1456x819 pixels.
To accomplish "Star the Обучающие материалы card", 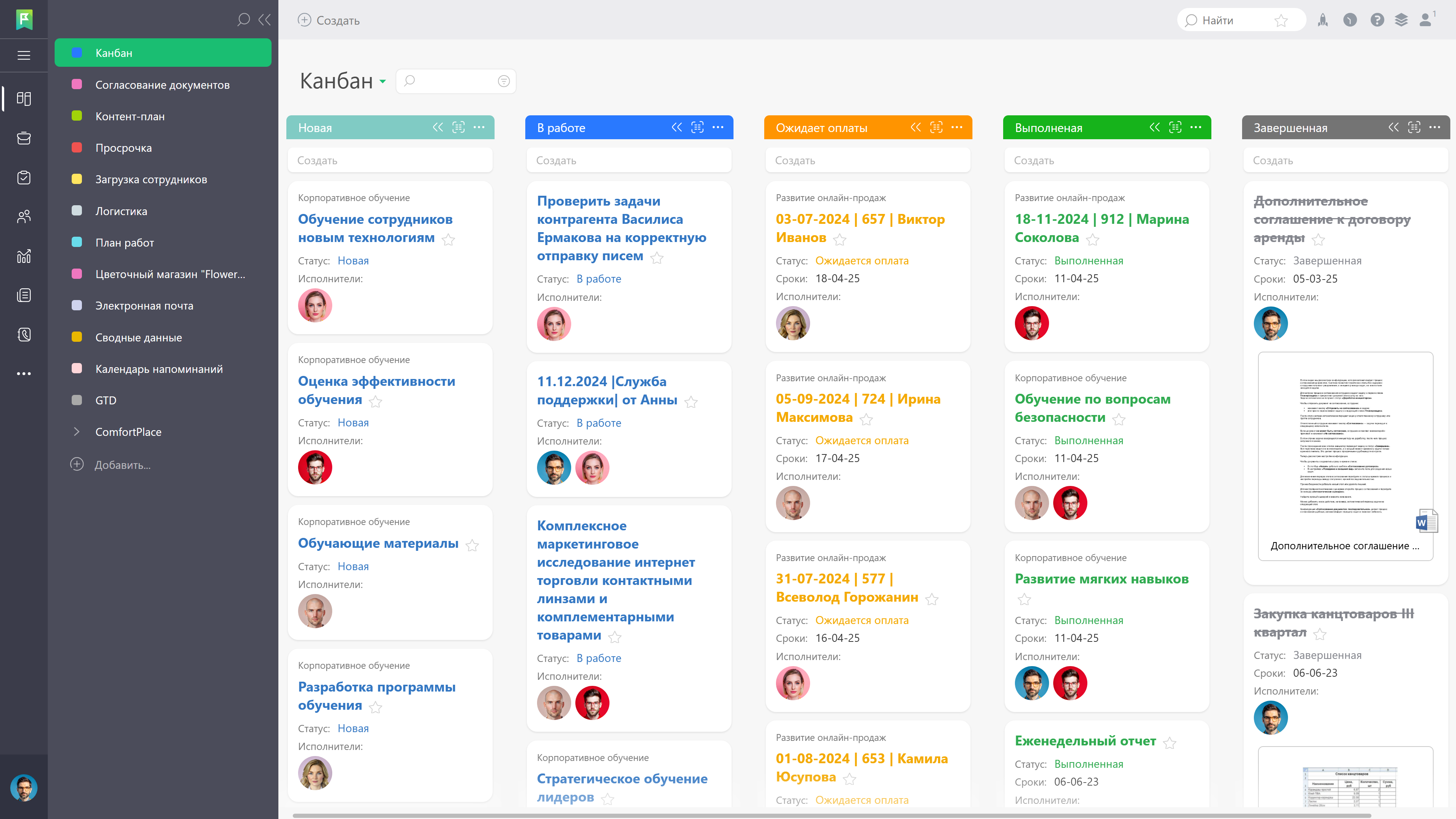I will (x=472, y=545).
